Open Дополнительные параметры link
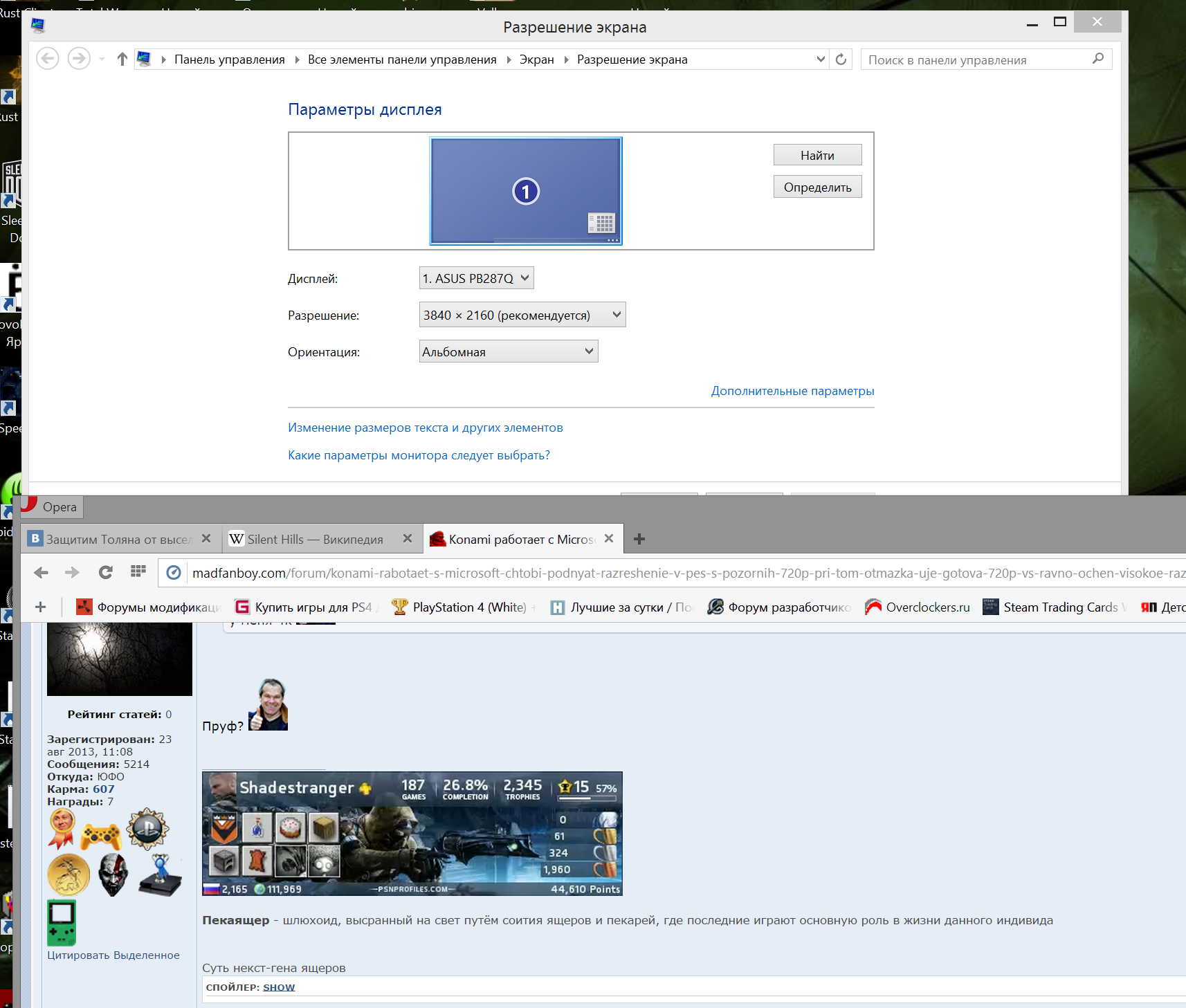This screenshot has height=1008, width=1186. click(x=792, y=391)
